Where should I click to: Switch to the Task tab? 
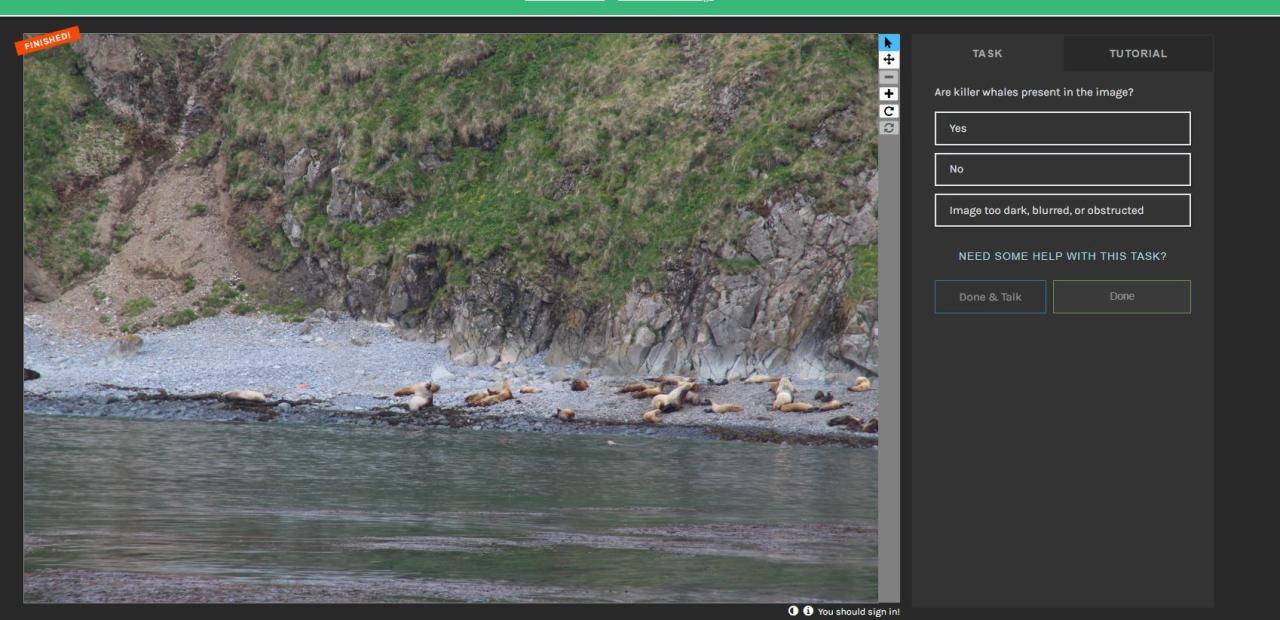(x=987, y=54)
